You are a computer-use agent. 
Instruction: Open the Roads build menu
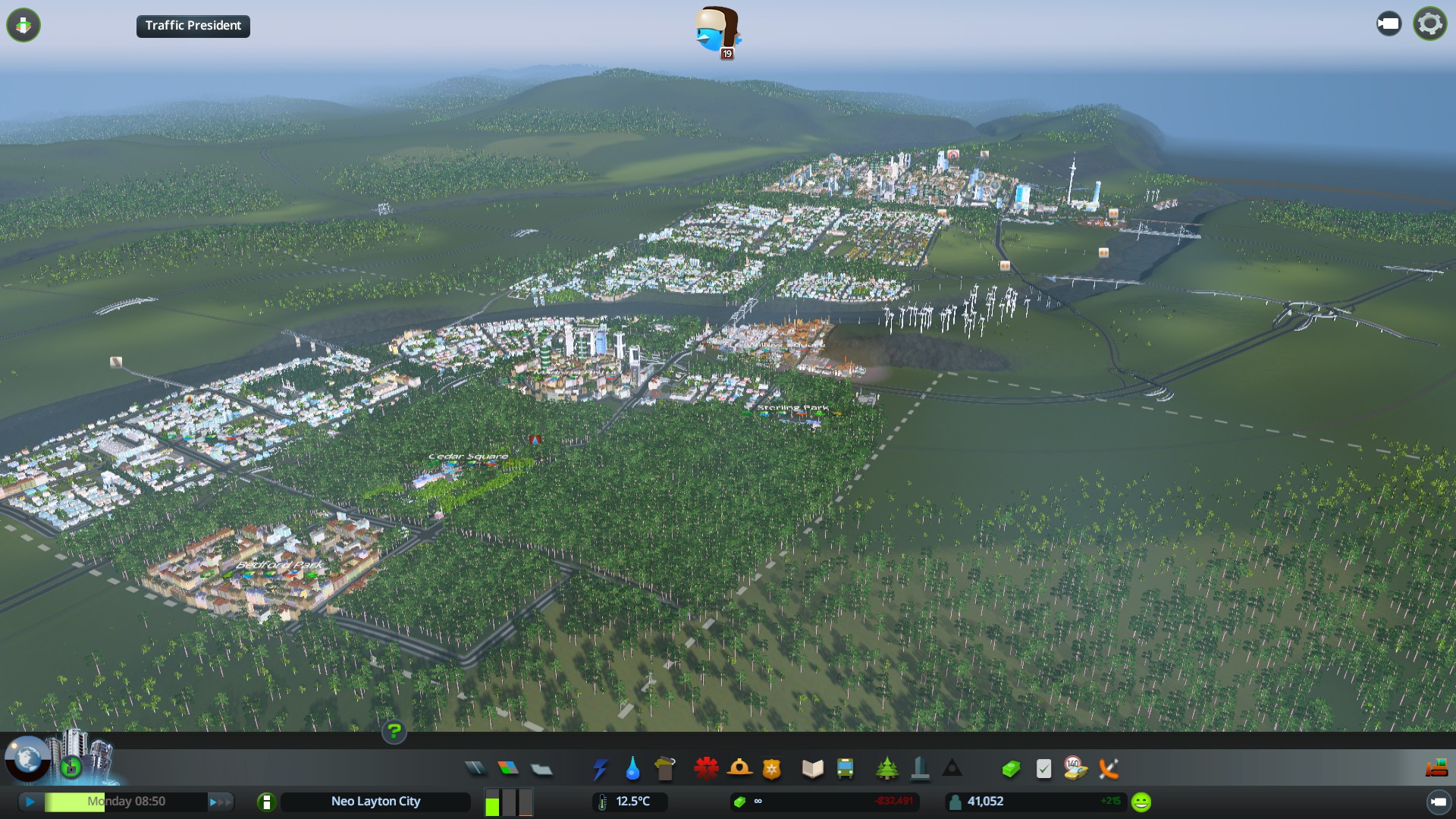[475, 769]
